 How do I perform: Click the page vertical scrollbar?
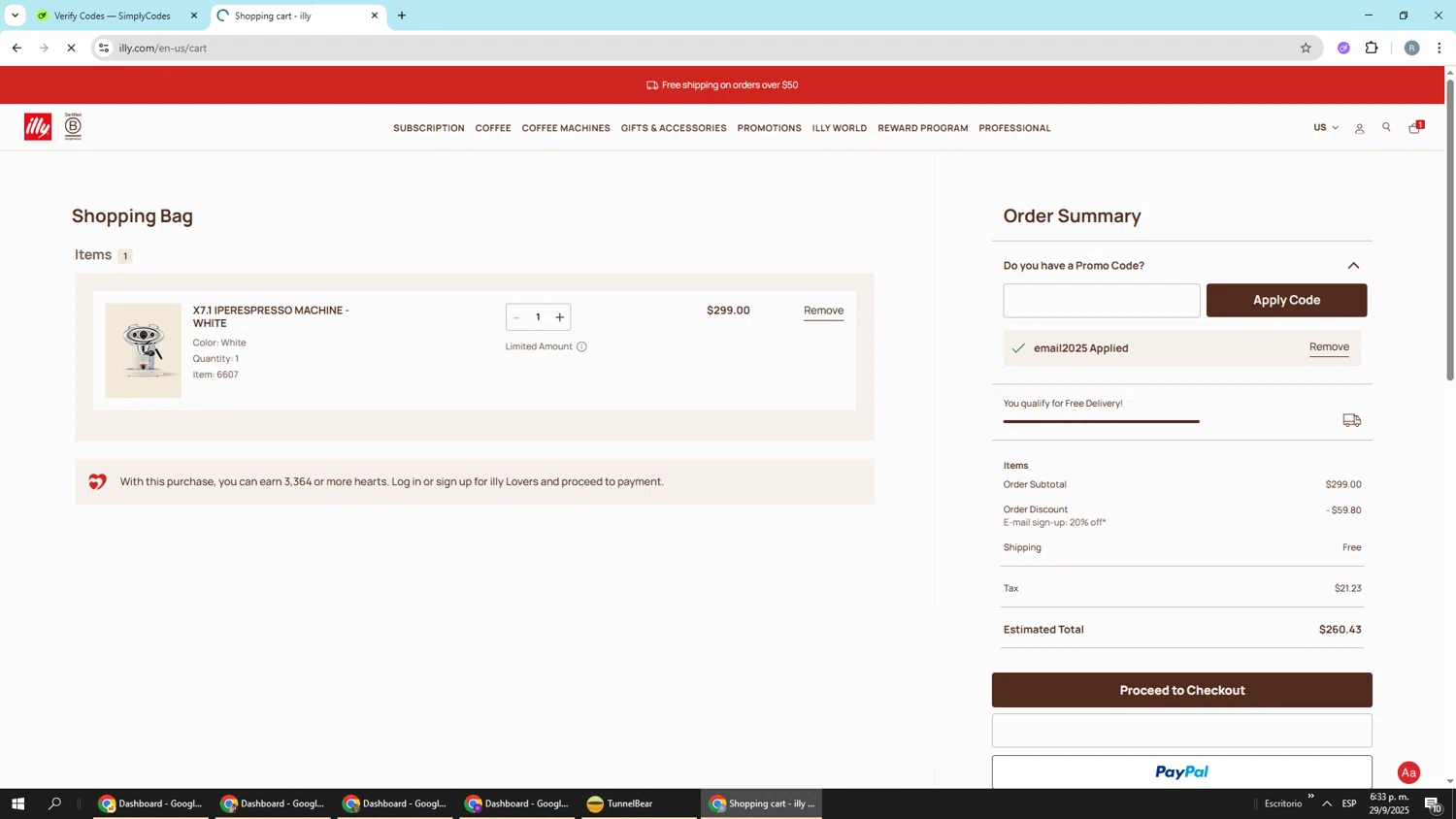point(1450,229)
